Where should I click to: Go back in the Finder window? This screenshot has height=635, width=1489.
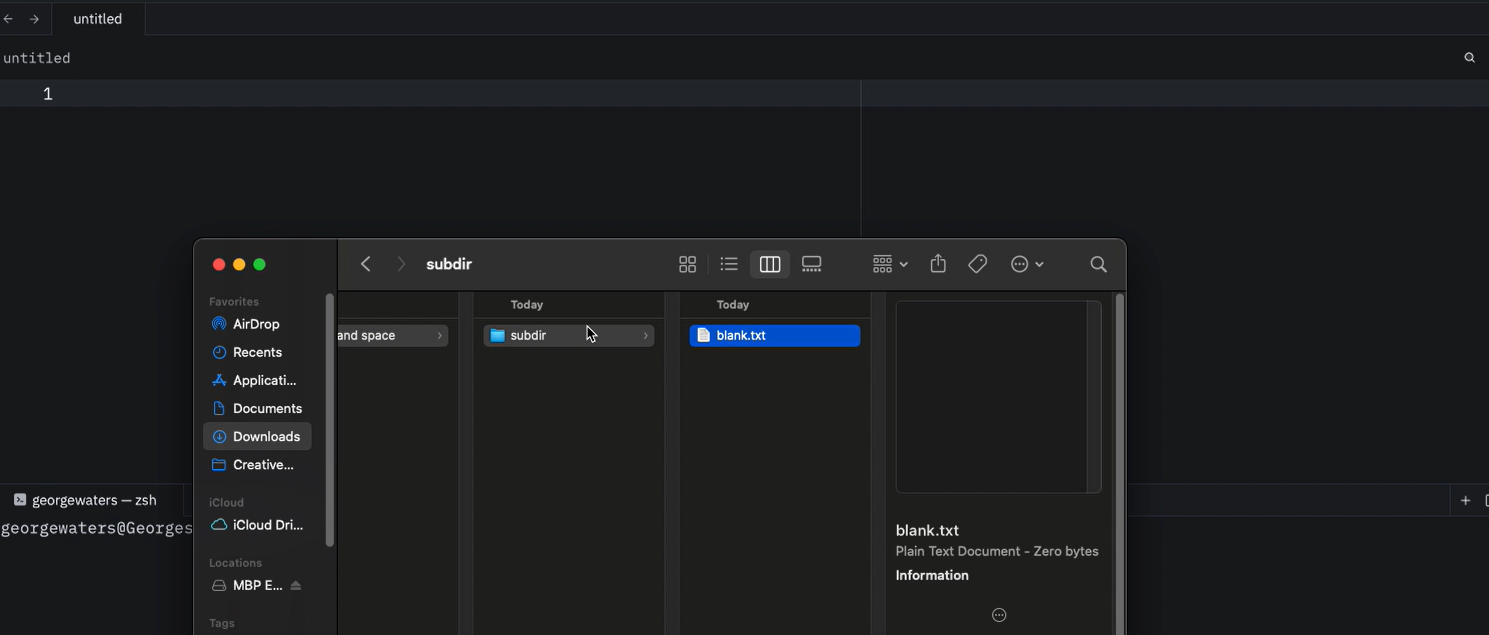click(x=366, y=264)
